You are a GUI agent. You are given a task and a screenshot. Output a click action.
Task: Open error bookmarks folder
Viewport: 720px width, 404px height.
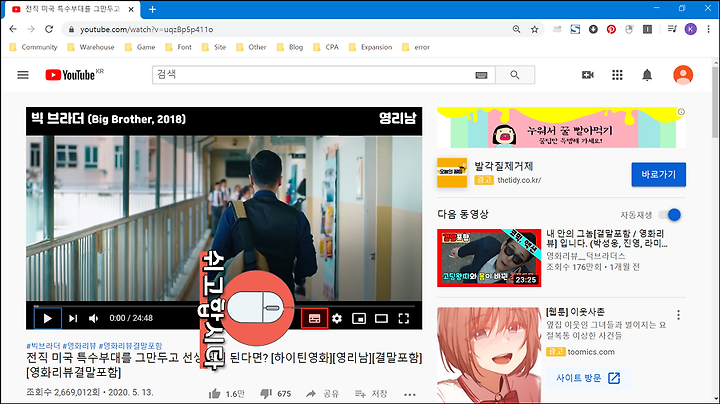tap(416, 47)
